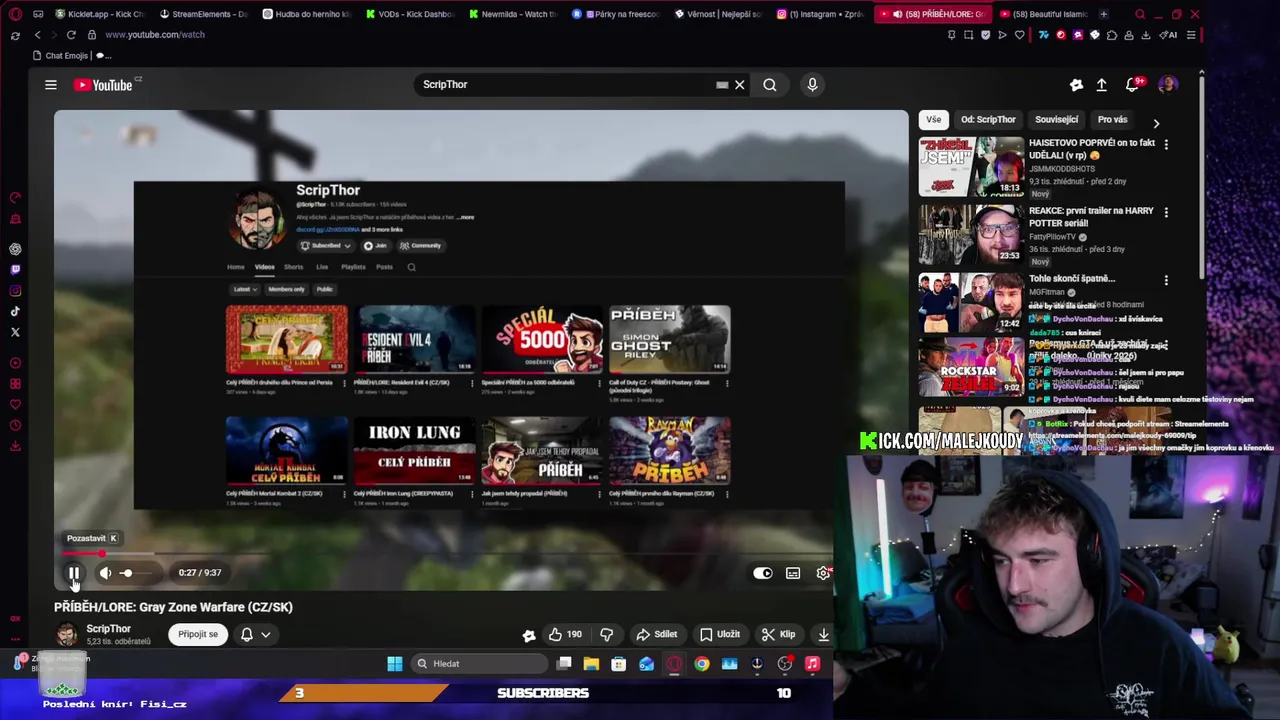
Task: Expand notification options dropdown arrow
Action: coord(266,634)
